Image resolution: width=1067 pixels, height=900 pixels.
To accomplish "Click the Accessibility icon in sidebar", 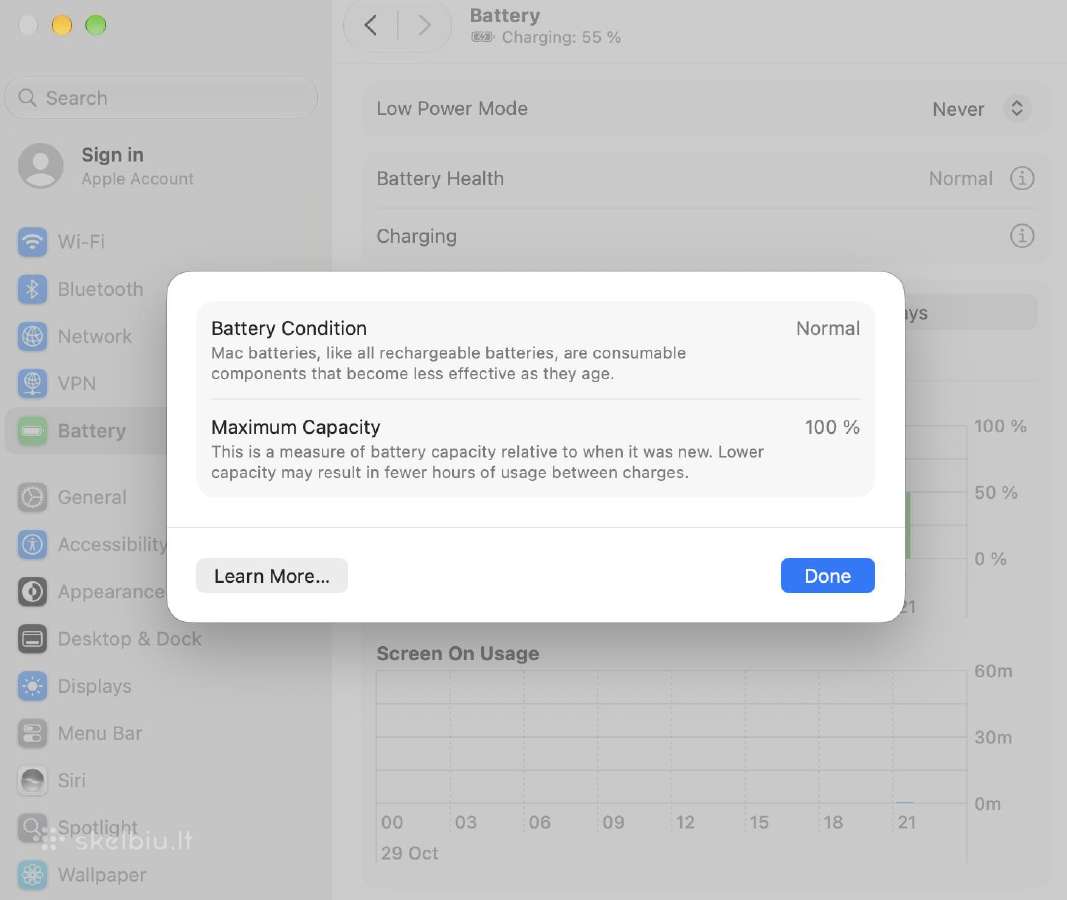I will point(32,544).
